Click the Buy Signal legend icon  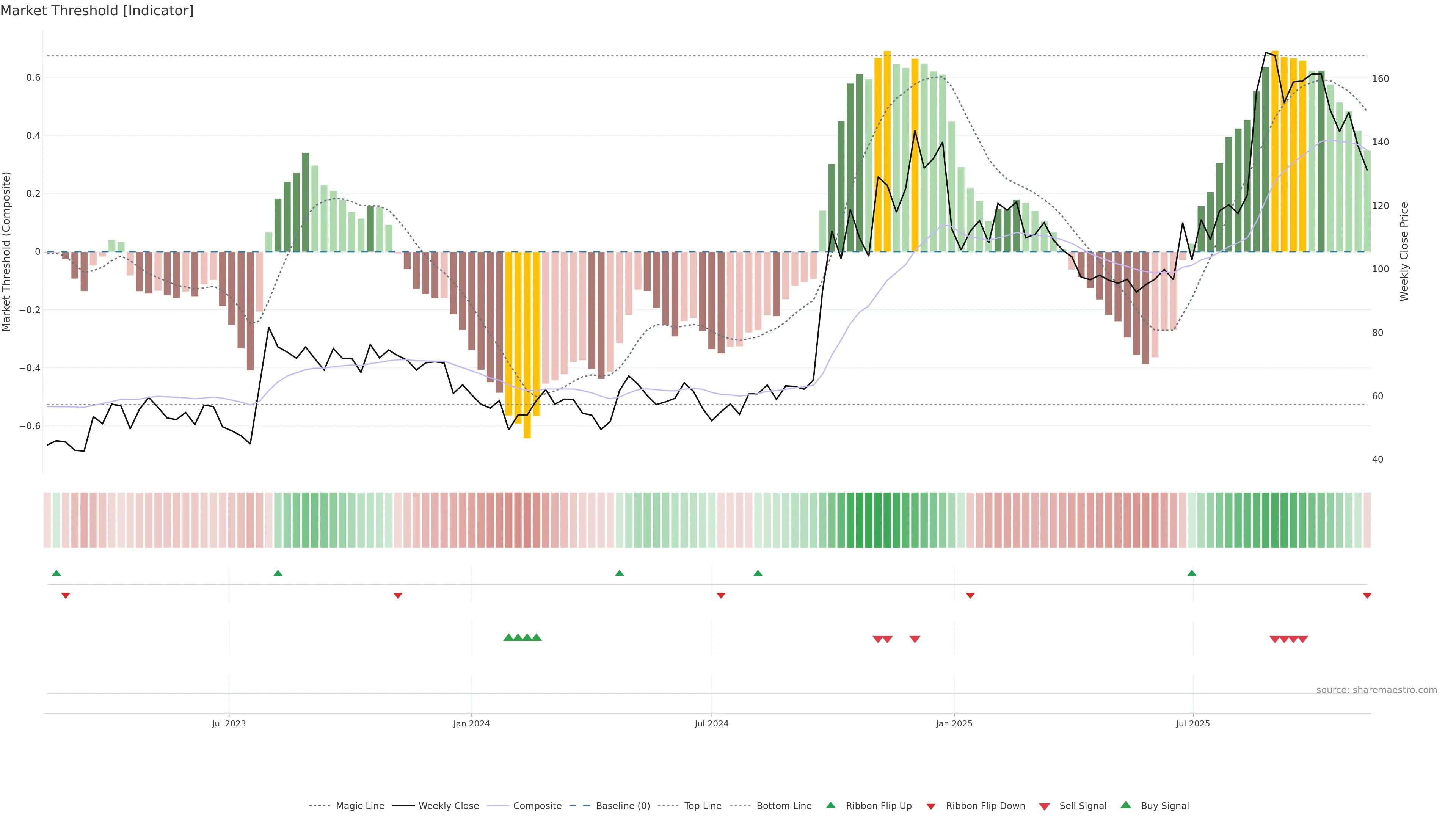coord(1126,805)
